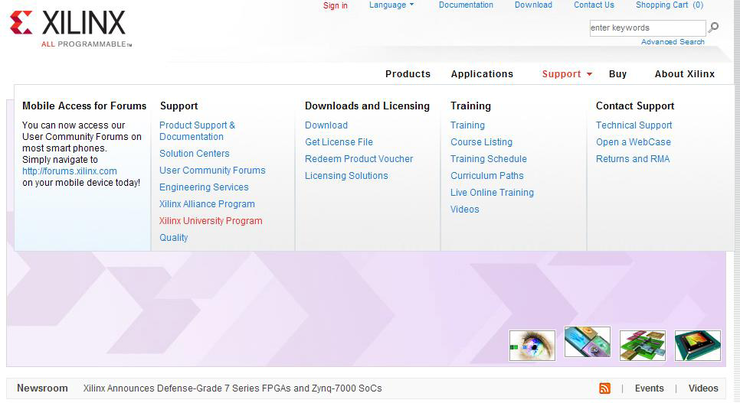Select the green stacked boards thumbnail

pyautogui.click(x=642, y=345)
